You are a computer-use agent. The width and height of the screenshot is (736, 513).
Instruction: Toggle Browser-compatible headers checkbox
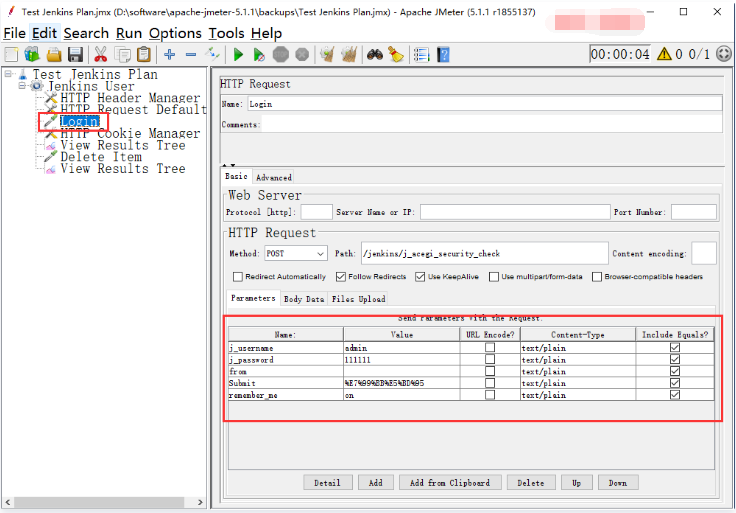click(597, 277)
